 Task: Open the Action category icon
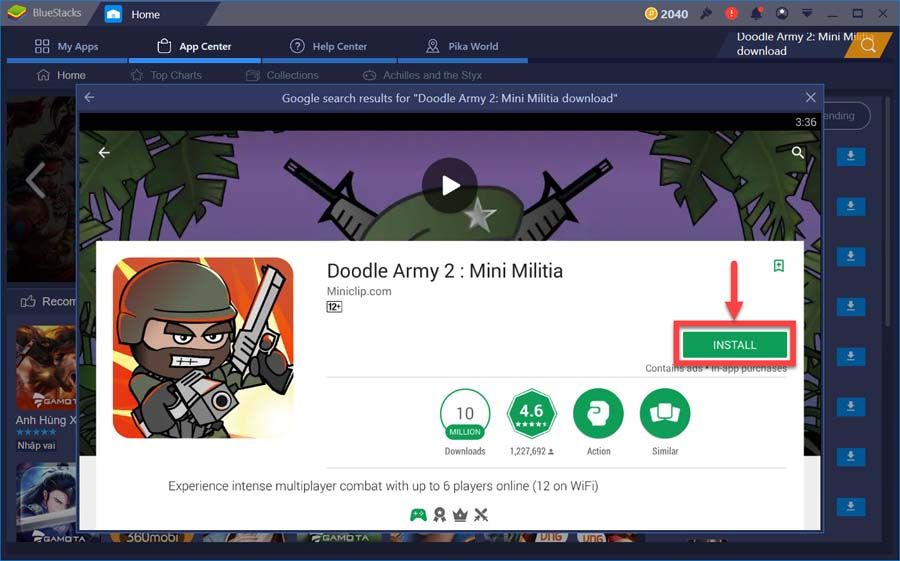pyautogui.click(x=598, y=413)
